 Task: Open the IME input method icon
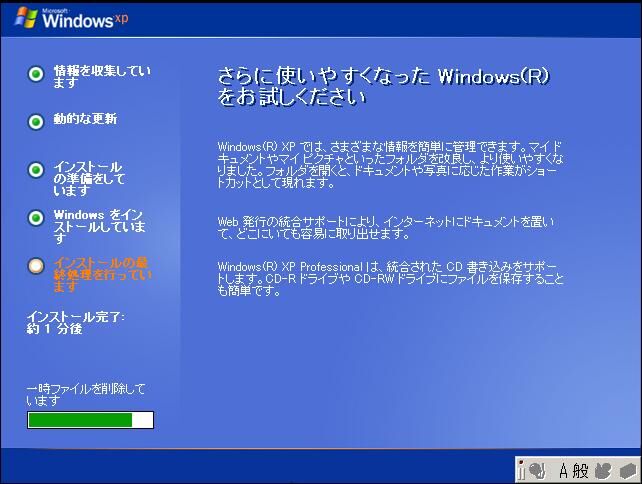pyautogui.click(x=536, y=468)
